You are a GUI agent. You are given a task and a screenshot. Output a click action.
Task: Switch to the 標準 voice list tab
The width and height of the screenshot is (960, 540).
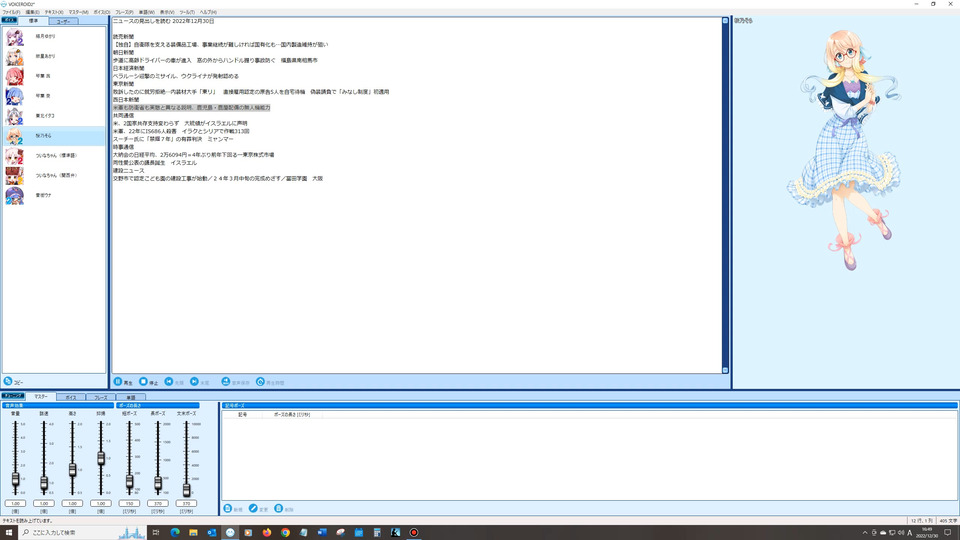[33, 21]
